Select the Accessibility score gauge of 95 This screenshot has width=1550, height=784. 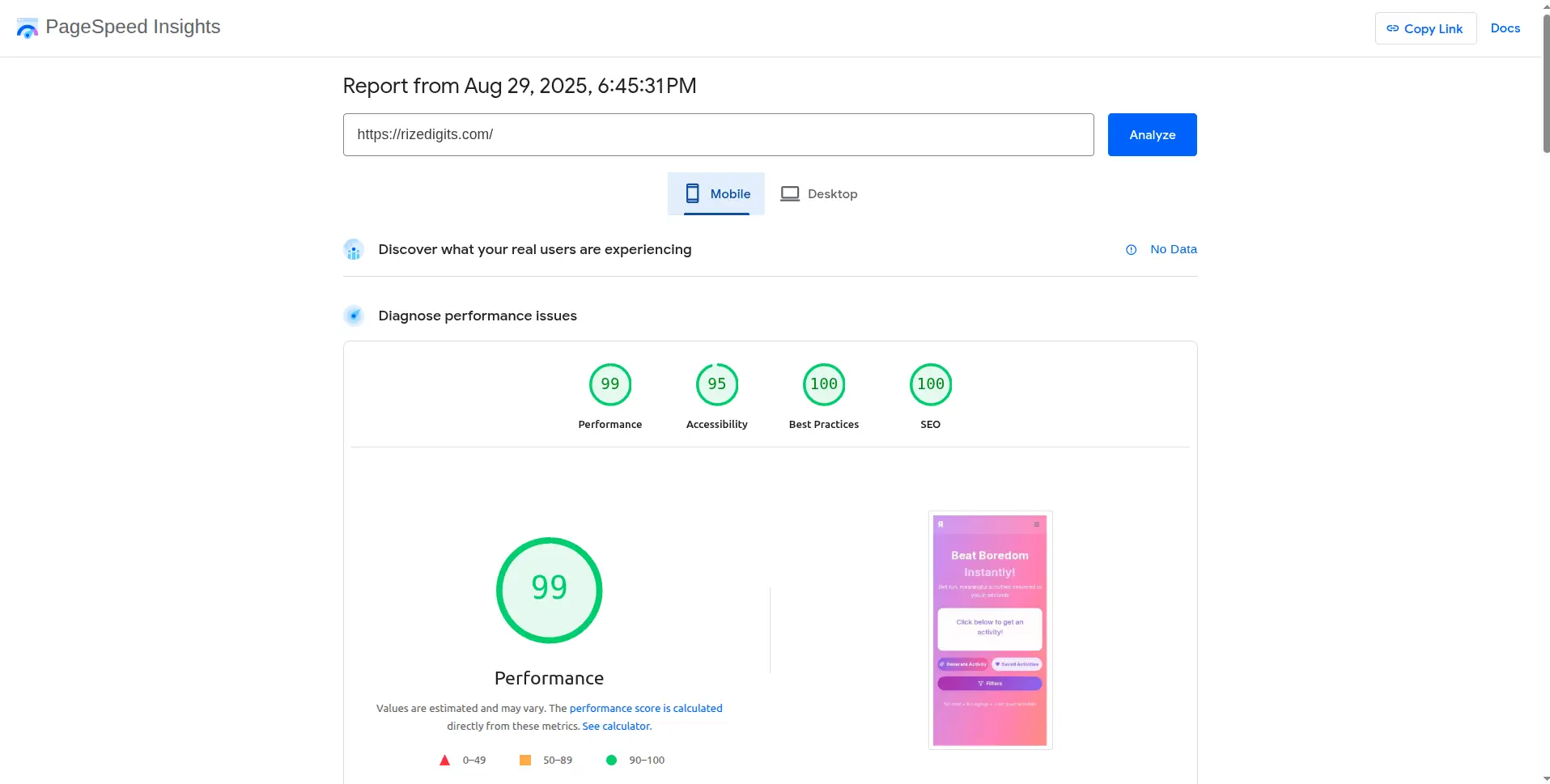(716, 384)
